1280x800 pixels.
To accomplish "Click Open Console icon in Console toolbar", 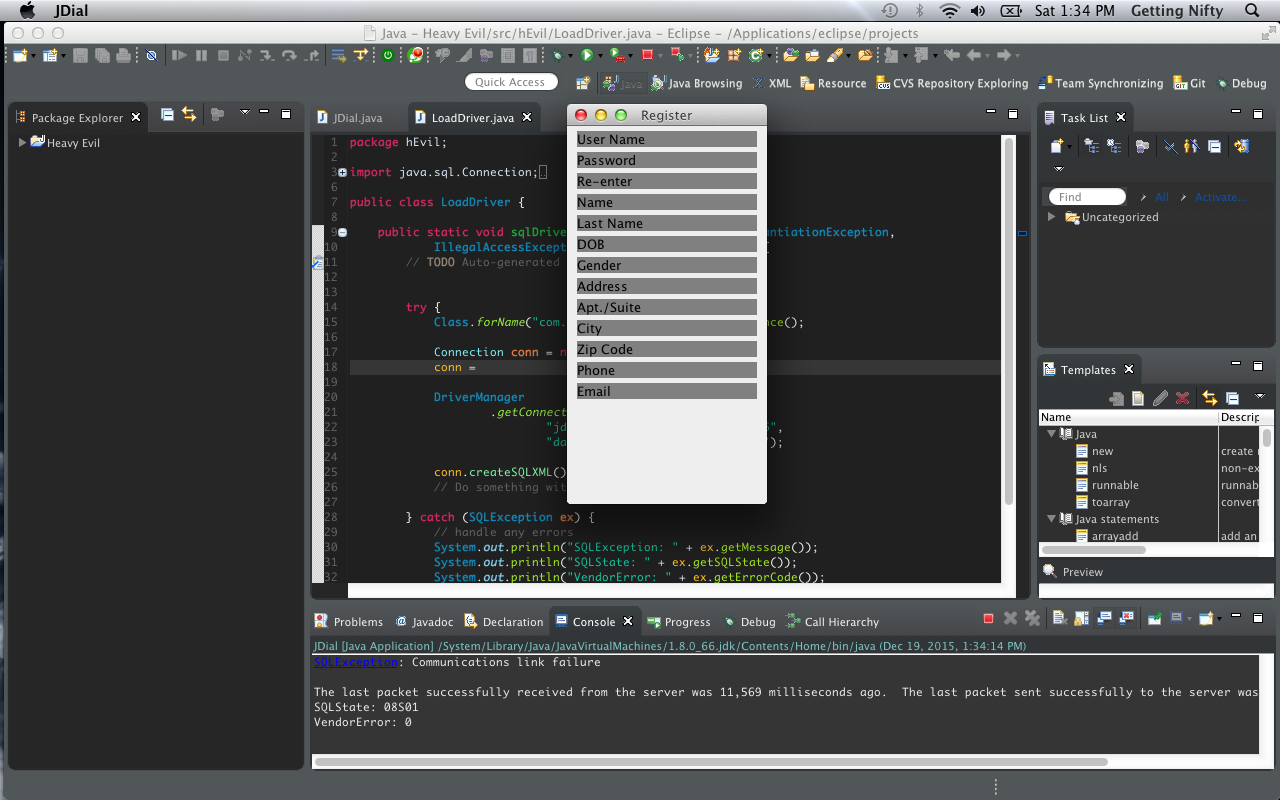I will click(1204, 619).
